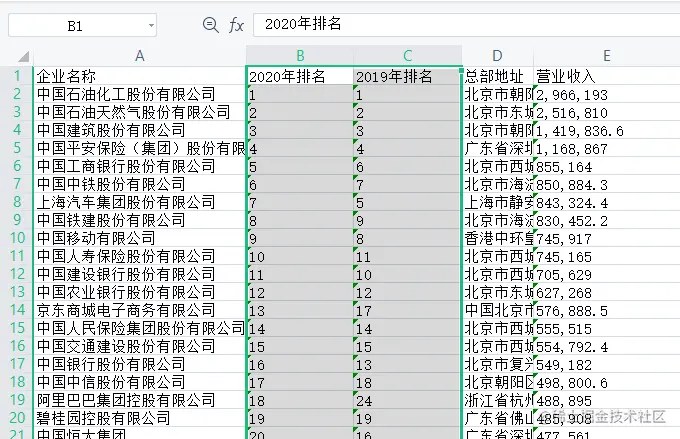Click the 2020年排名 cell in B1
The width and height of the screenshot is (680, 439).
click(300, 76)
